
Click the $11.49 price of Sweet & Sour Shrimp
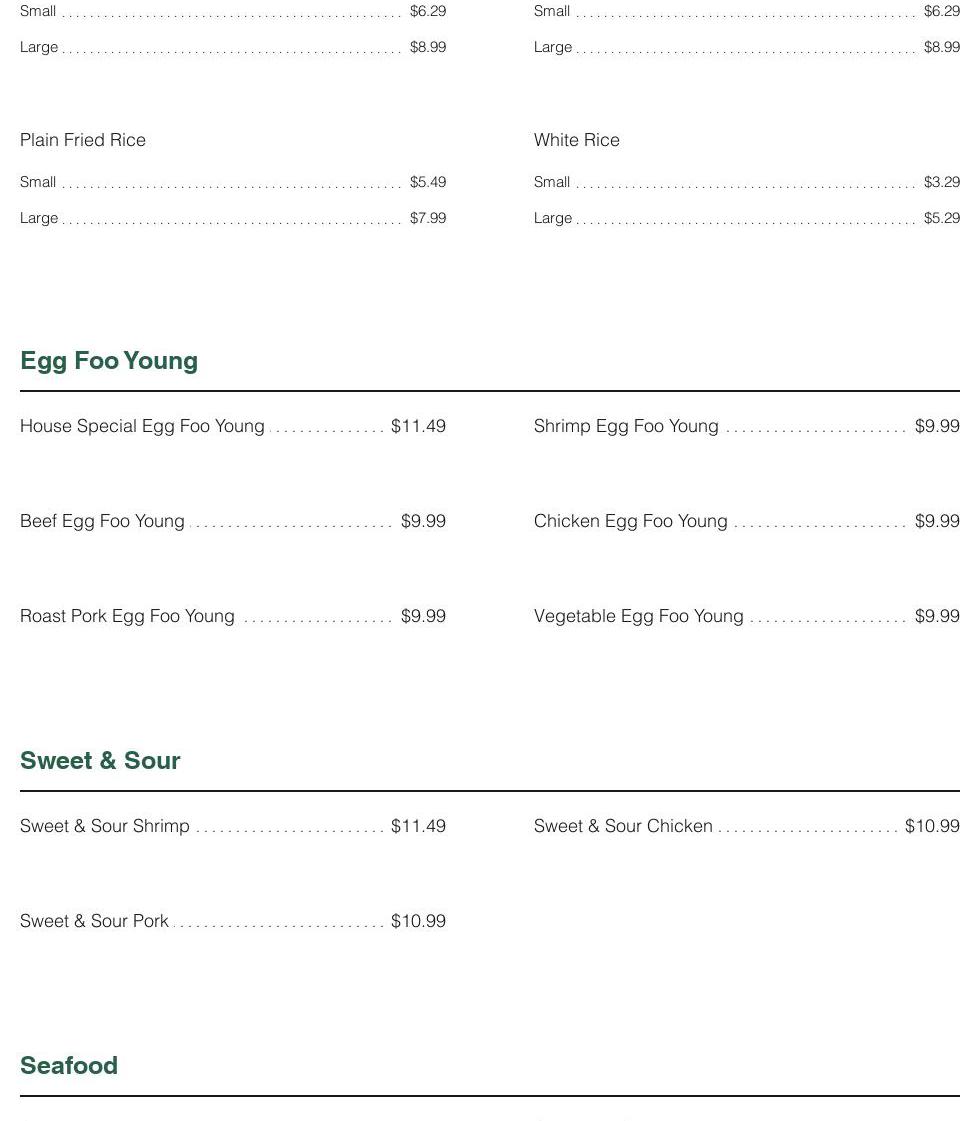(x=418, y=826)
